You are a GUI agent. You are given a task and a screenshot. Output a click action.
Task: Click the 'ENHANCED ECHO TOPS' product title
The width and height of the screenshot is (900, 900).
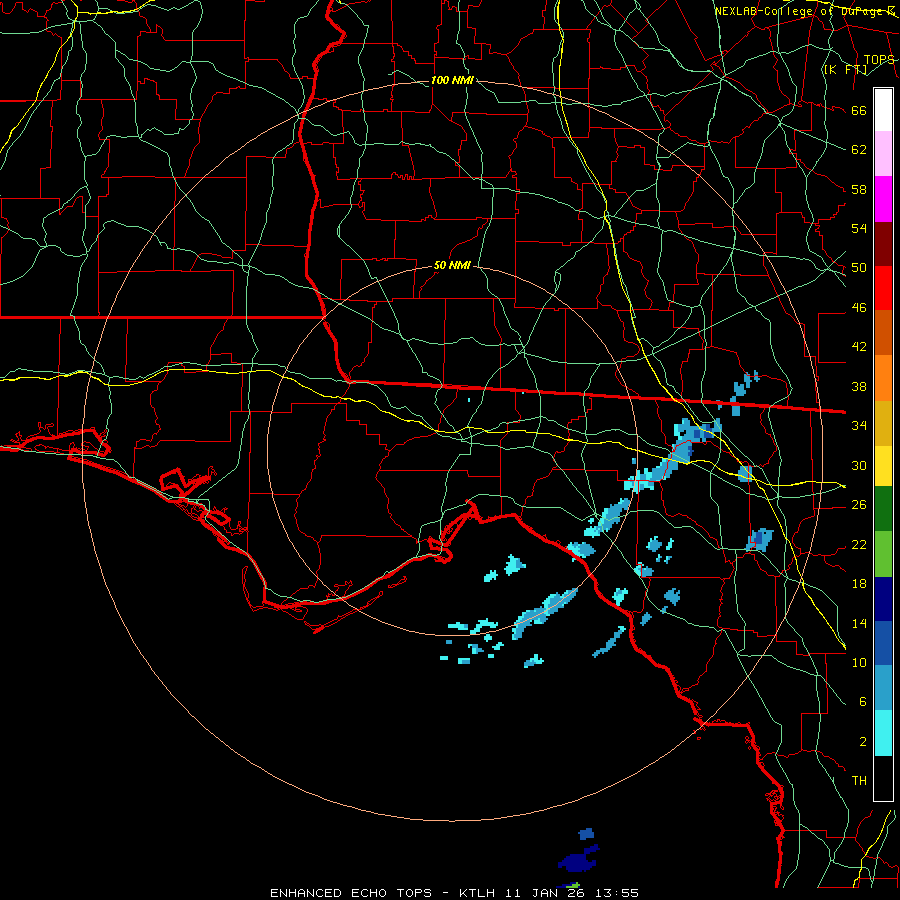351,893
